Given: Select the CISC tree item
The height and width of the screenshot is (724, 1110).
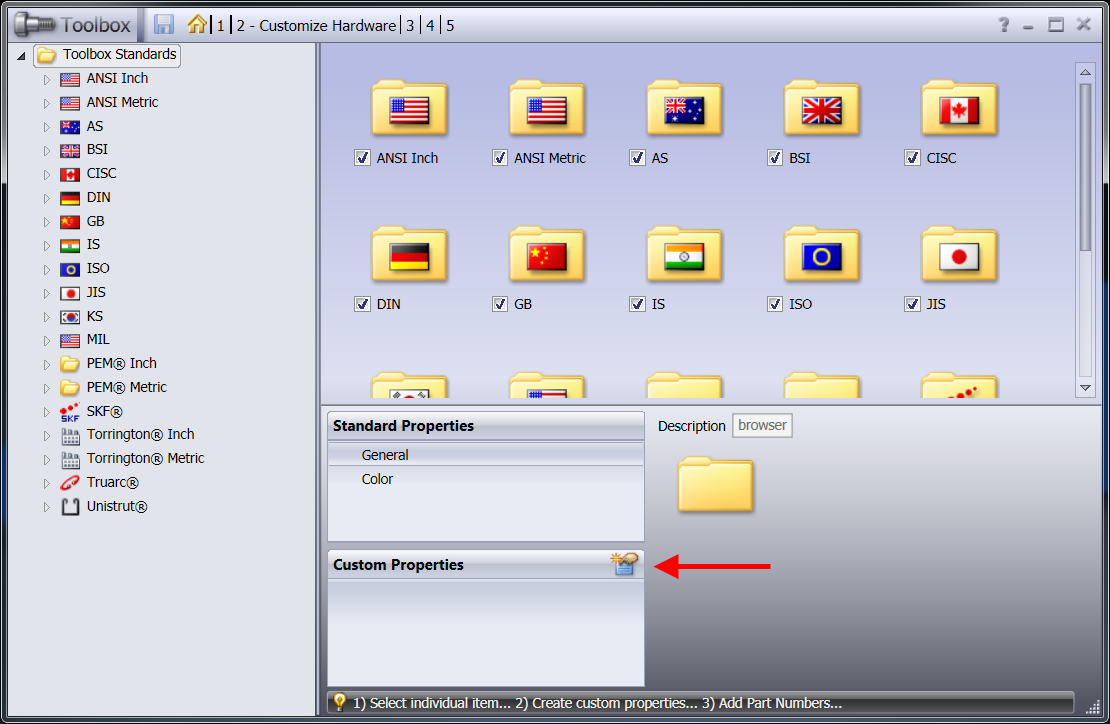Looking at the screenshot, I should point(101,173).
